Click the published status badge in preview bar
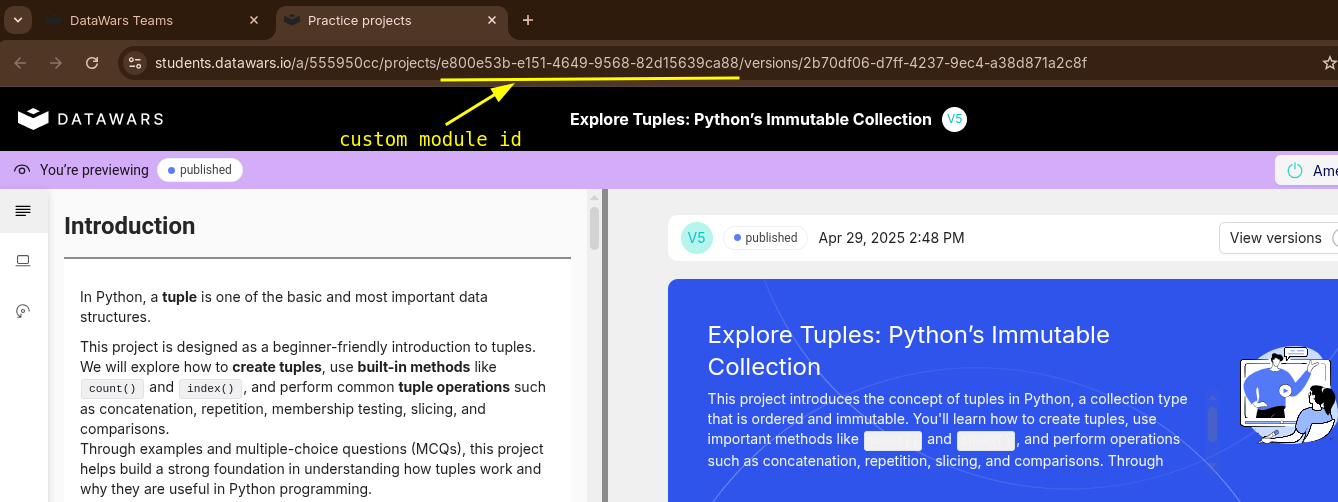 [x=200, y=170]
